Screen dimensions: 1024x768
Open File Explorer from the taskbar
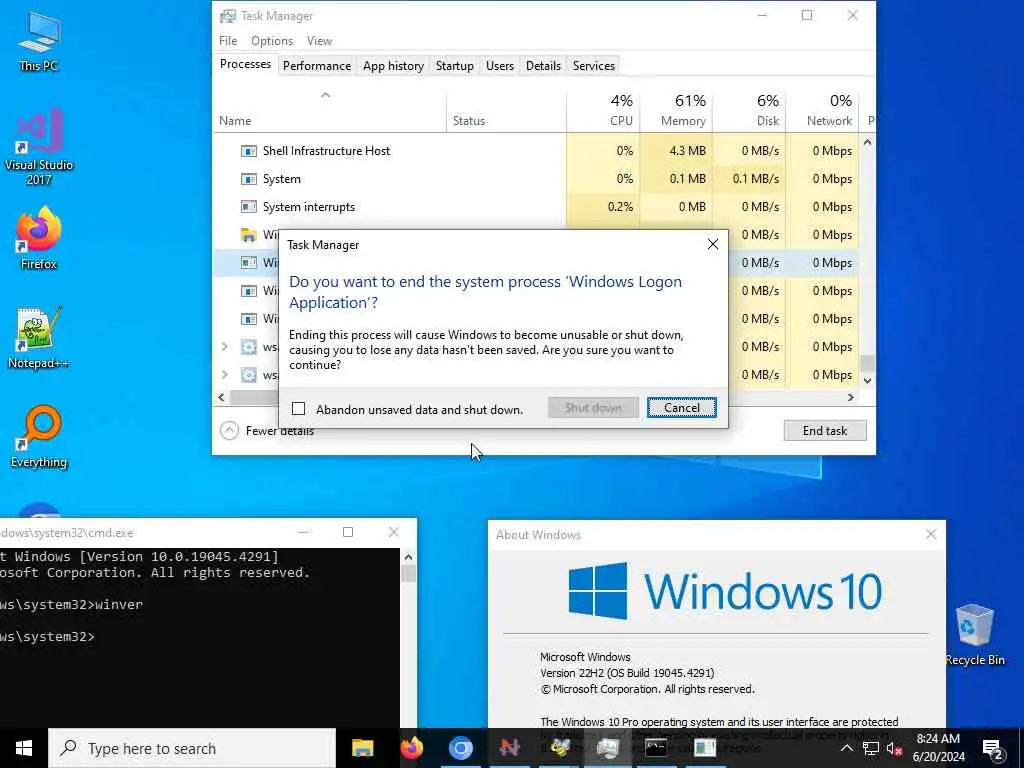[x=362, y=748]
